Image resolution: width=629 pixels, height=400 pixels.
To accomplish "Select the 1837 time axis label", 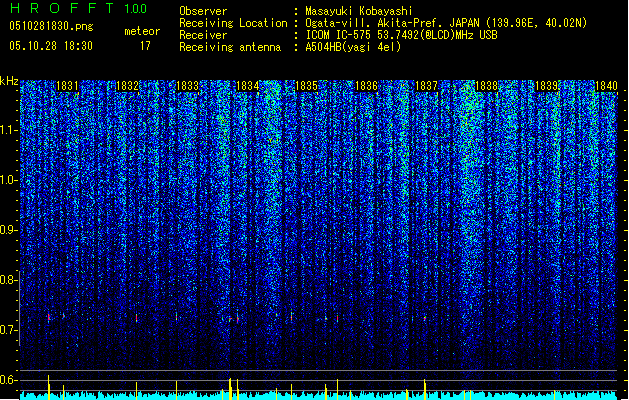I will (x=426, y=86).
